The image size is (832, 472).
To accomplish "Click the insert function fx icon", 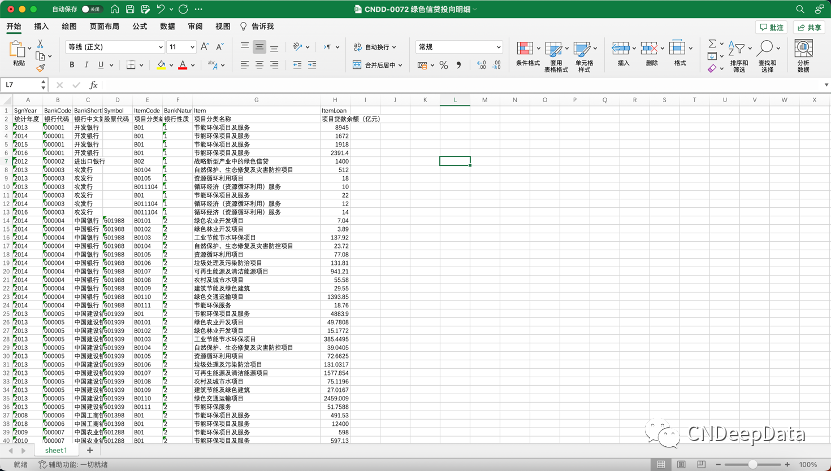I will point(93,85).
